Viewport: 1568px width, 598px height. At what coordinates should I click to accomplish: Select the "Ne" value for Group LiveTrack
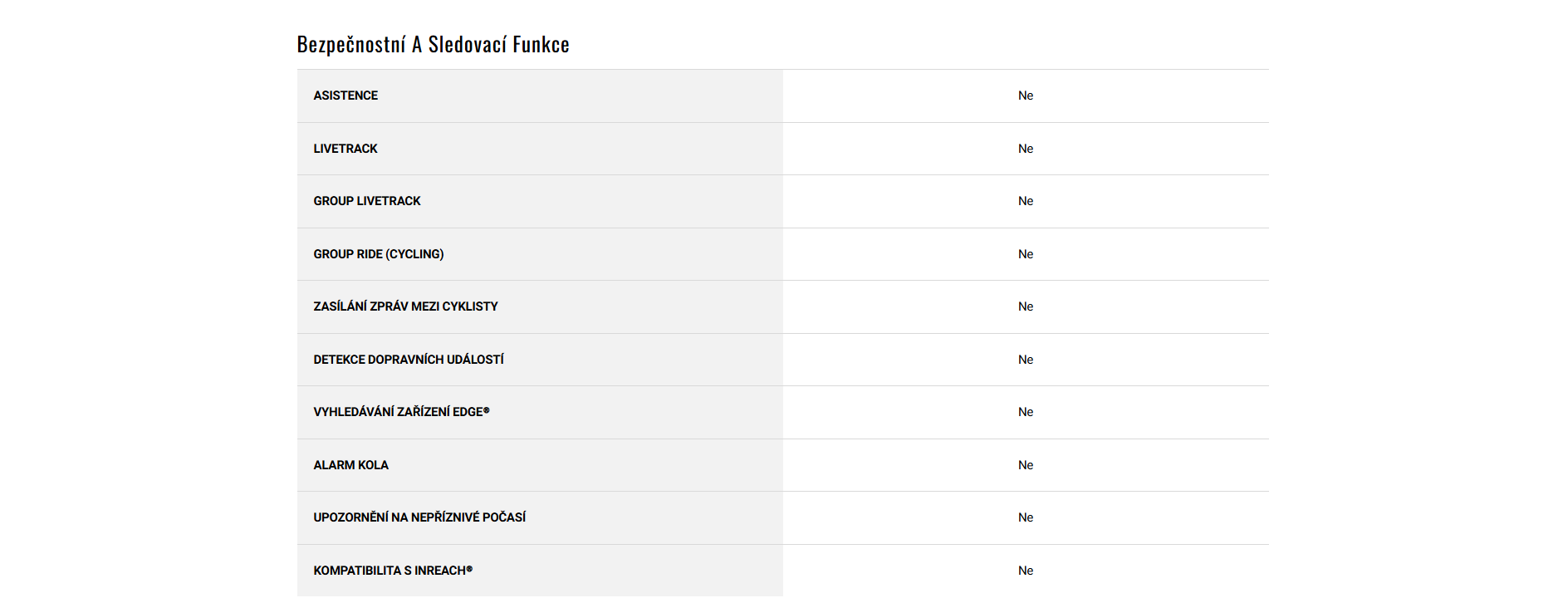[x=1026, y=201]
